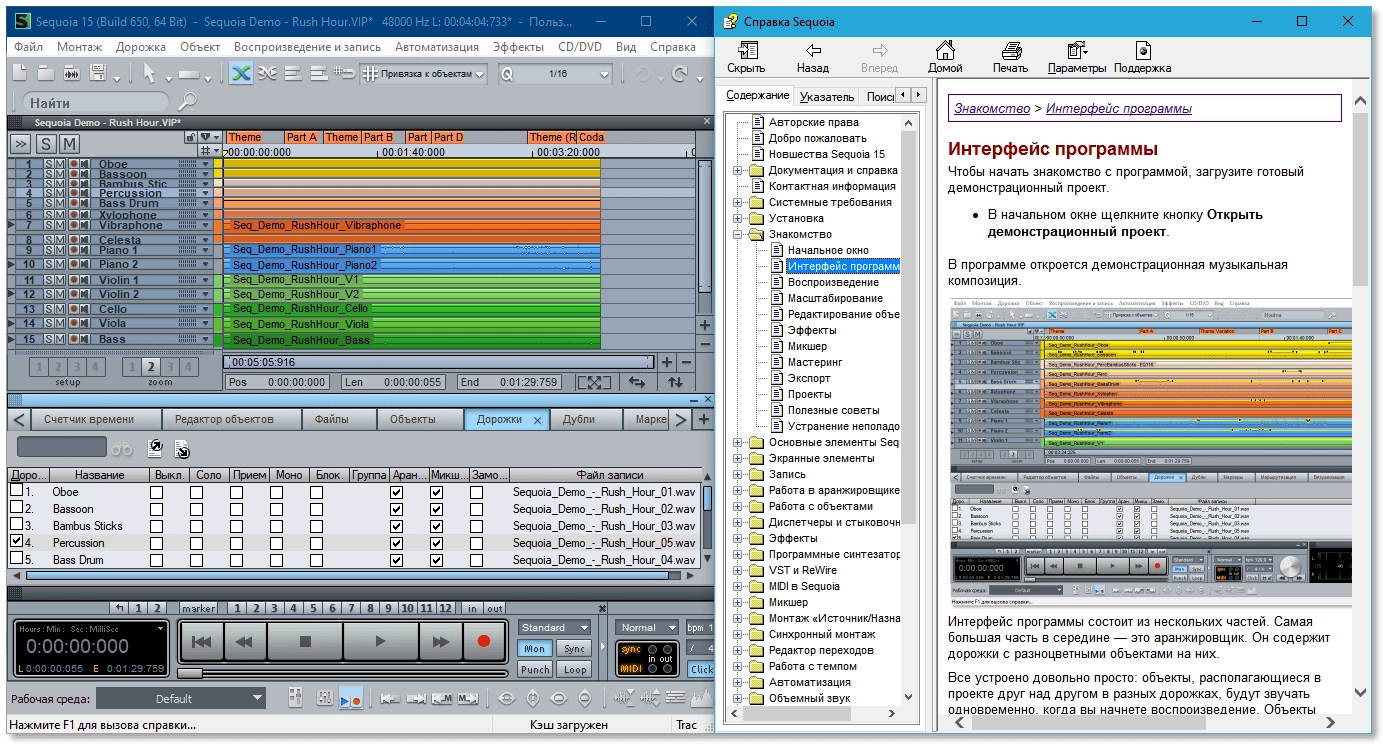Screen dimensions: 1383x745
Task: Click the Найти search input field
Action: click(94, 102)
